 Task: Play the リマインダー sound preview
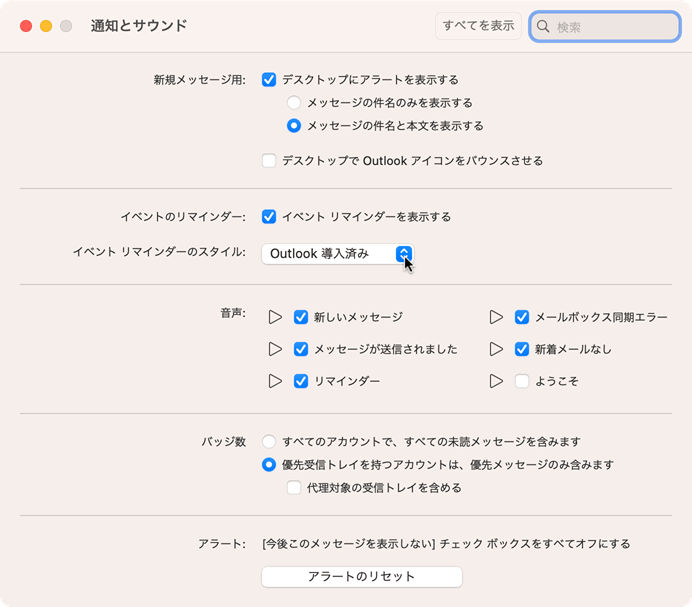(x=275, y=381)
